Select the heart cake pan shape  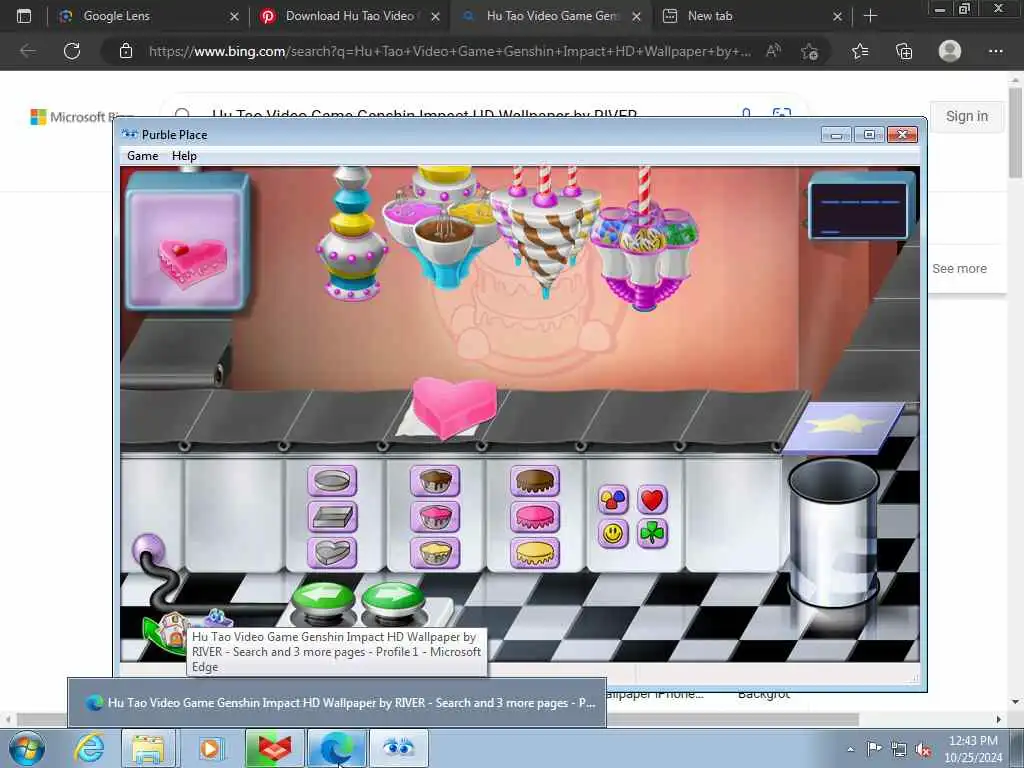(x=332, y=552)
